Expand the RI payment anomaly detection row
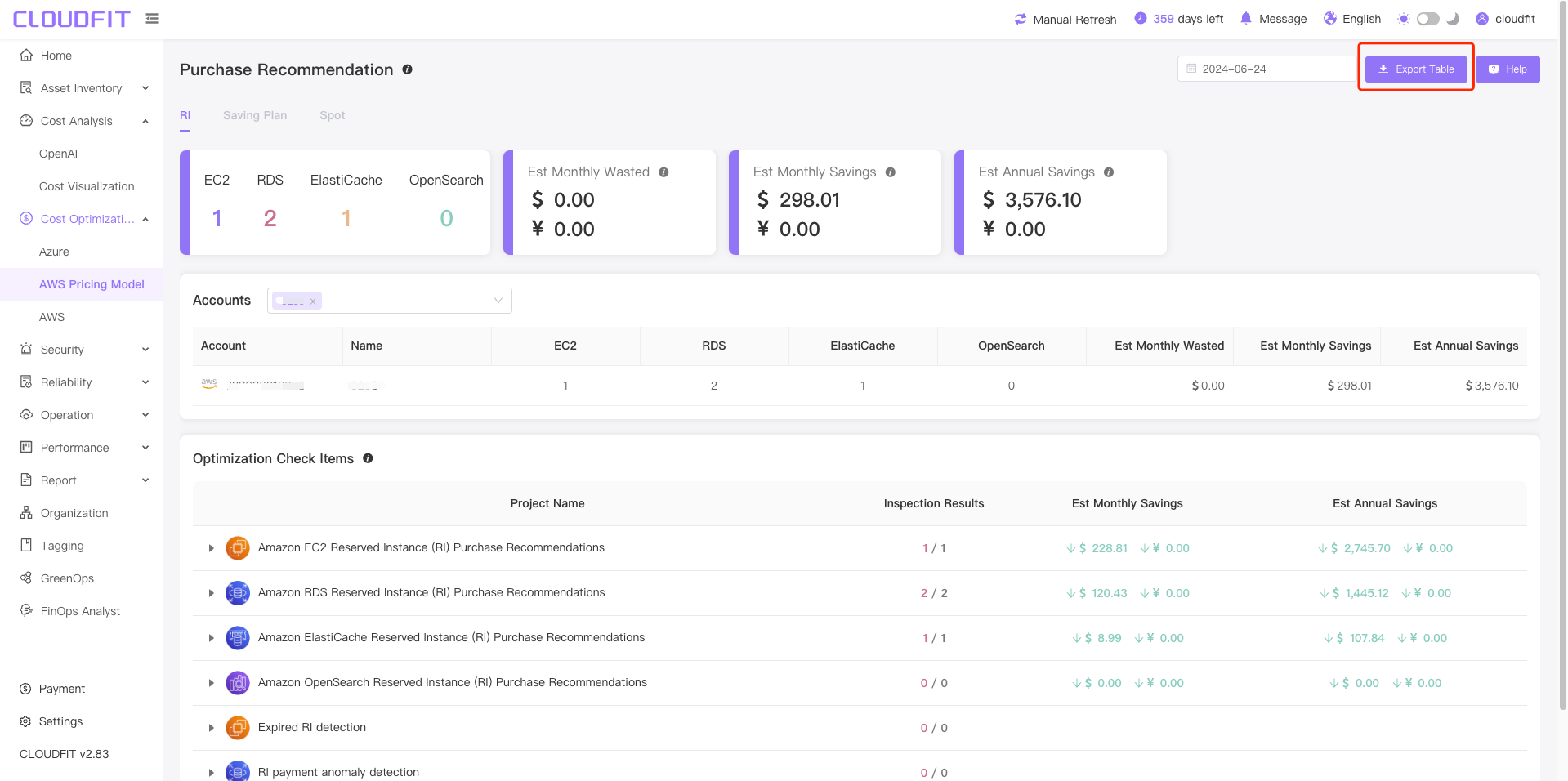Viewport: 1568px width, 781px height. tap(211, 773)
